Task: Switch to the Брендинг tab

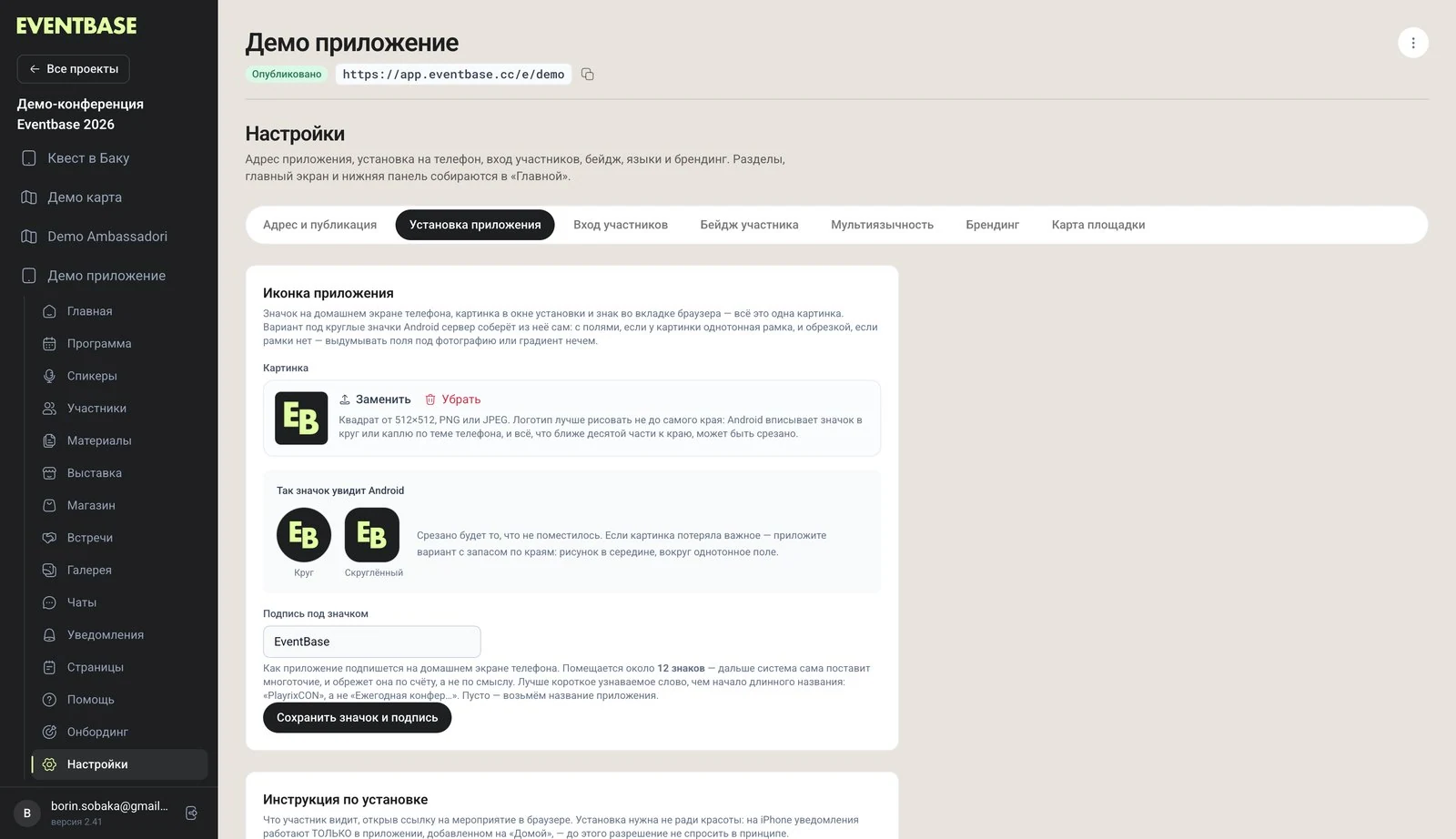Action: pyautogui.click(x=992, y=225)
